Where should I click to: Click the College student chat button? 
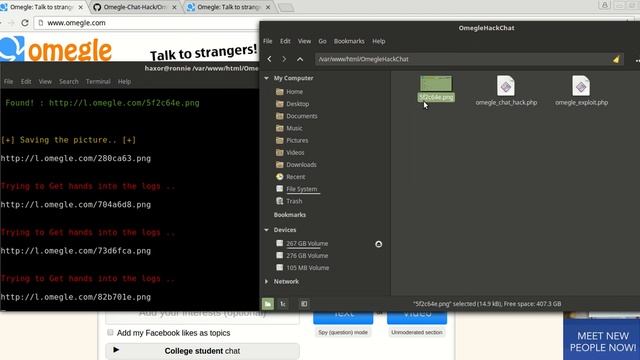point(202,351)
